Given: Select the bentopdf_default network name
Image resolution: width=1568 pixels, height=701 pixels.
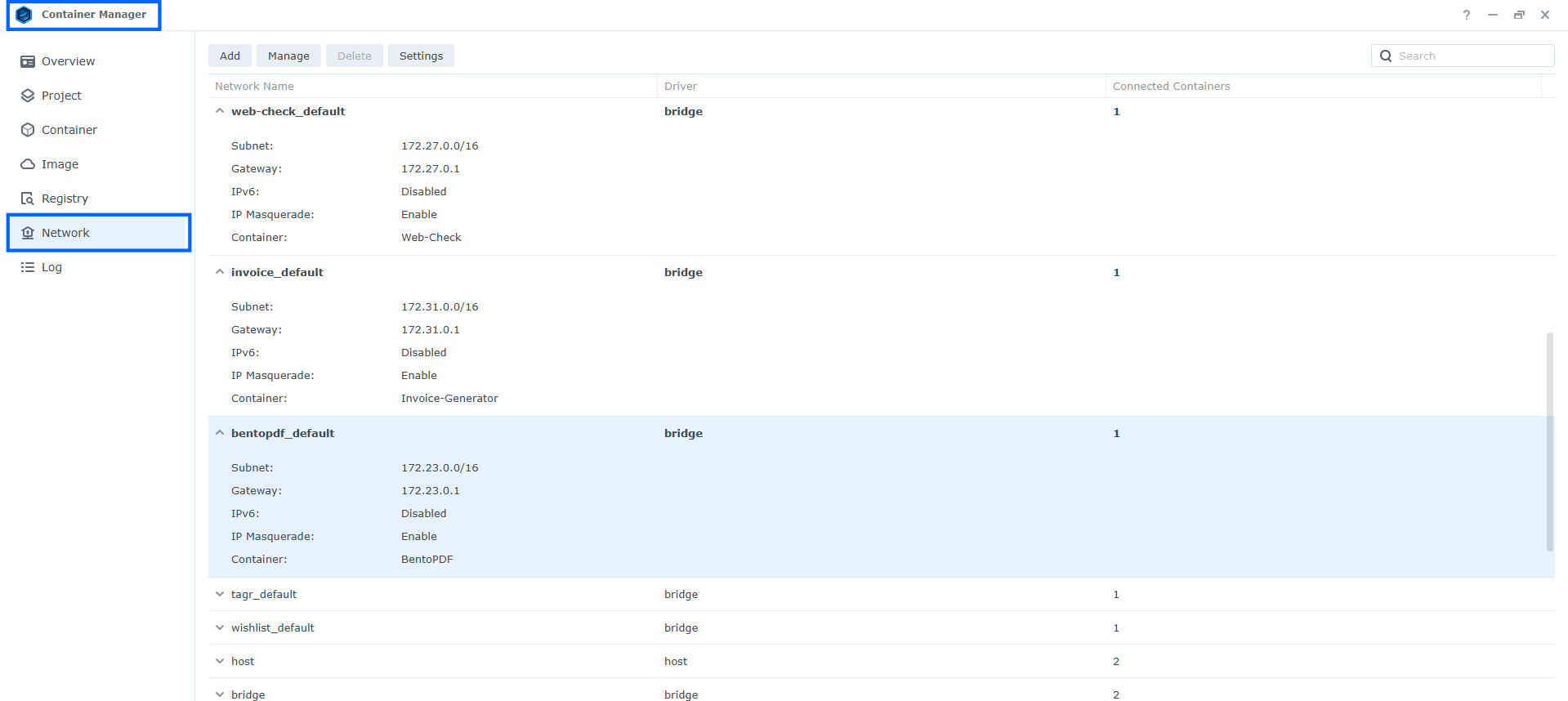Looking at the screenshot, I should click(283, 433).
